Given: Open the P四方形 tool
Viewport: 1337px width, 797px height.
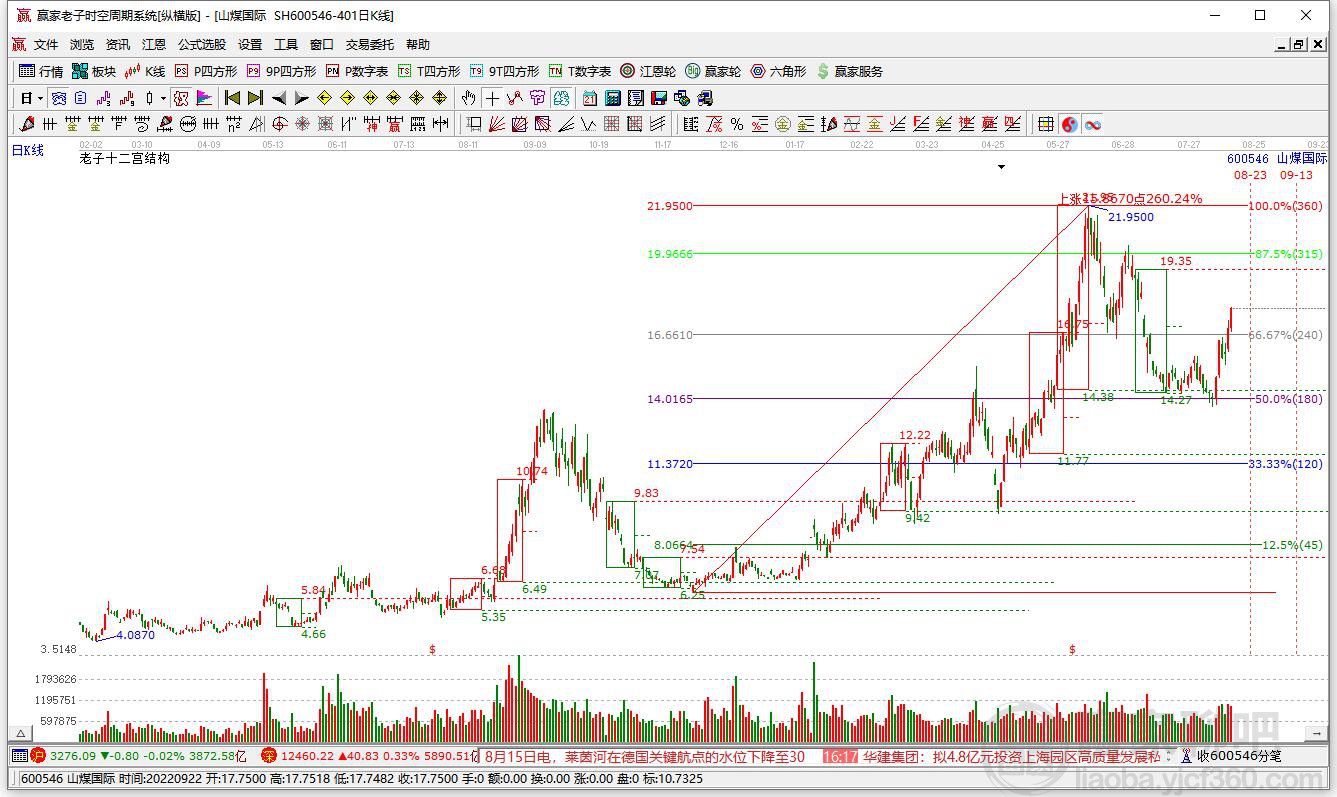Looking at the screenshot, I should point(206,71).
